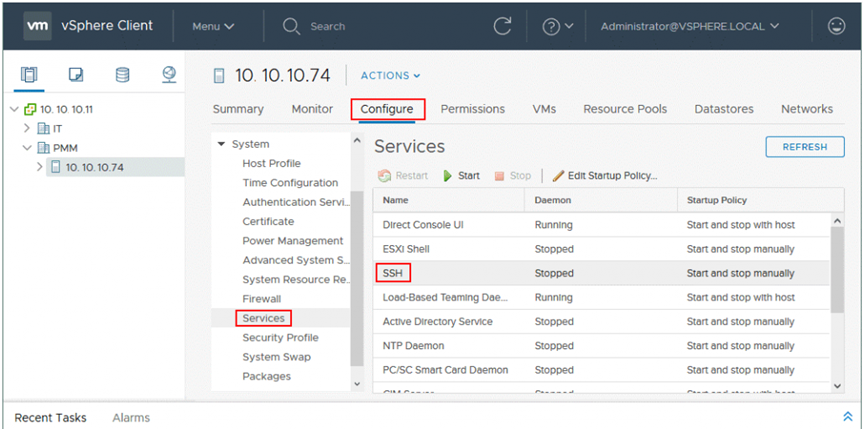Open Edit Startup Policy dialog
Viewport: 865px width, 429px height.
[605, 176]
